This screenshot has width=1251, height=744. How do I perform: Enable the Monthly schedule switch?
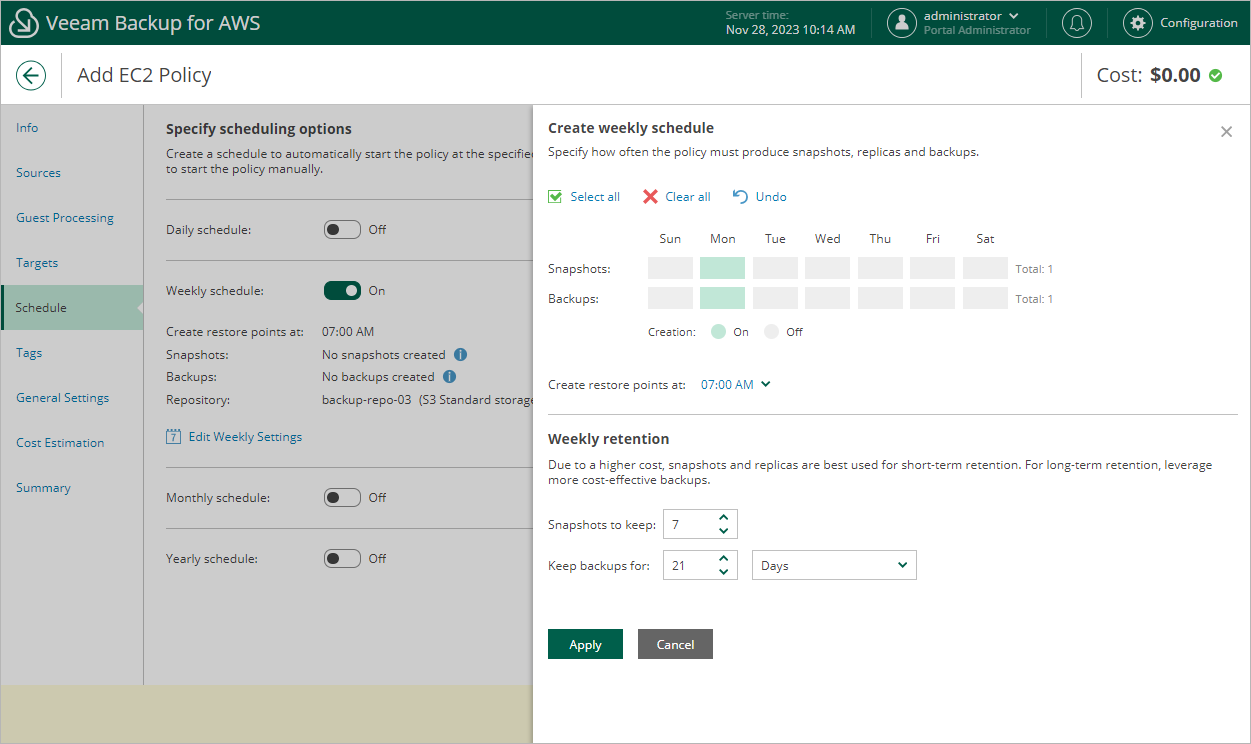(x=342, y=498)
